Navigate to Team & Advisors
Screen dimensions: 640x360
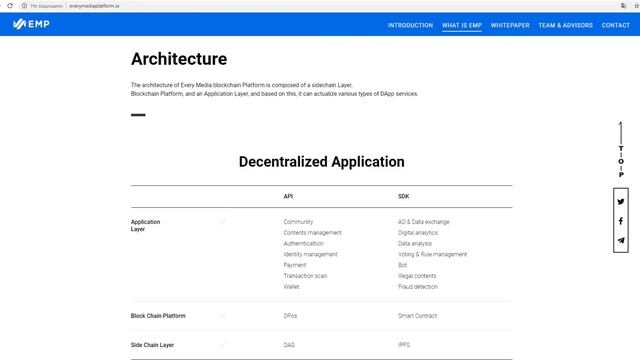[565, 25]
